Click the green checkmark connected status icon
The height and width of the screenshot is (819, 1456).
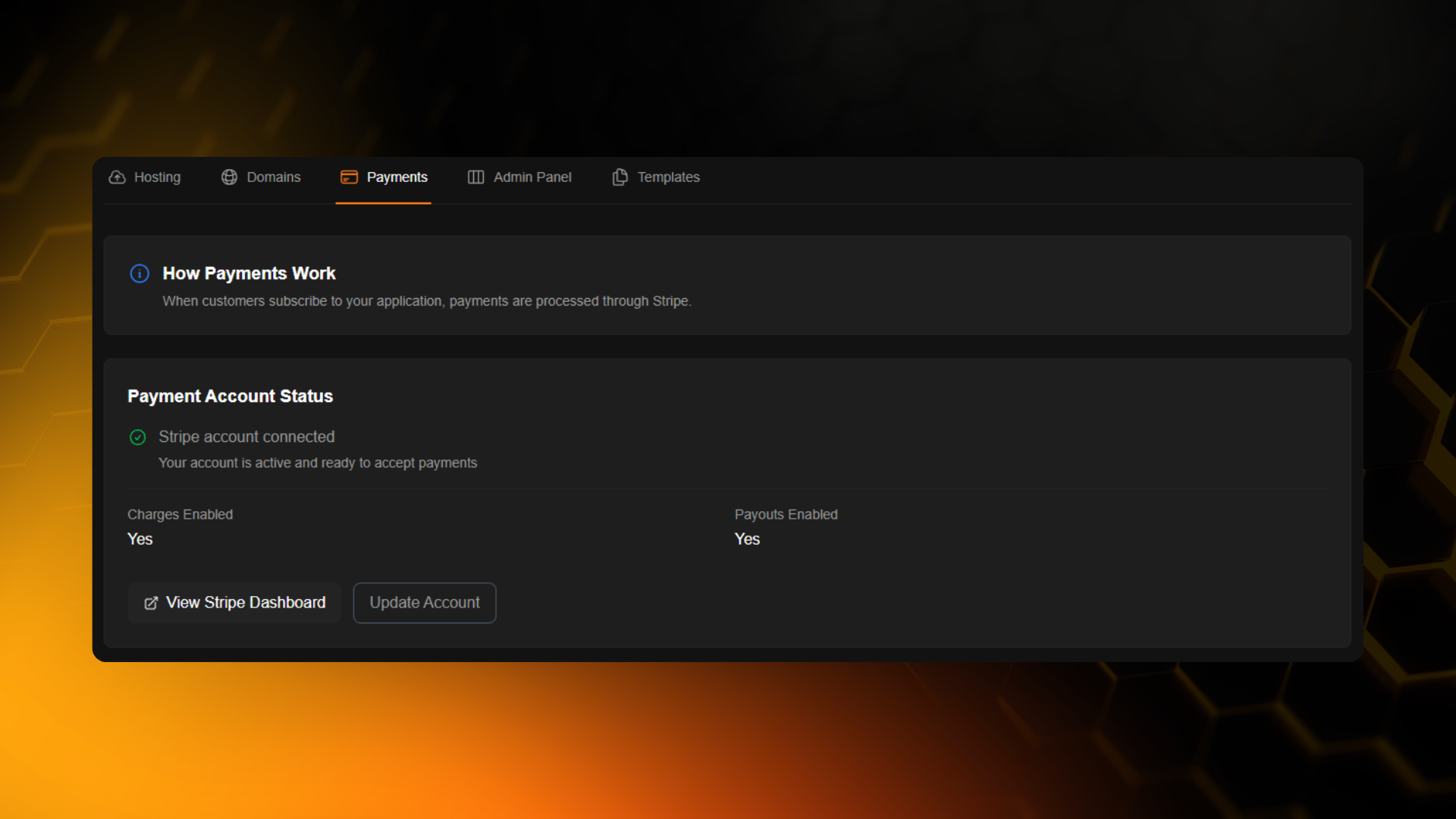137,438
